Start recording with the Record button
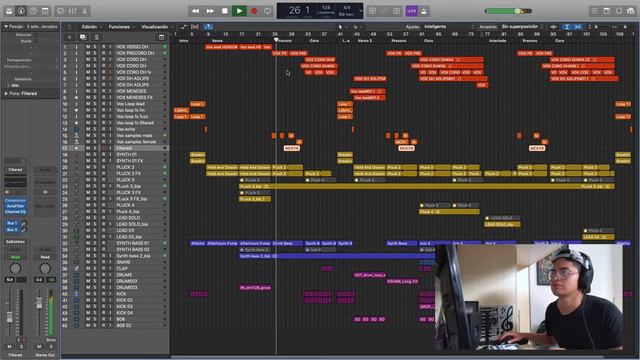The image size is (640, 360). pos(254,11)
